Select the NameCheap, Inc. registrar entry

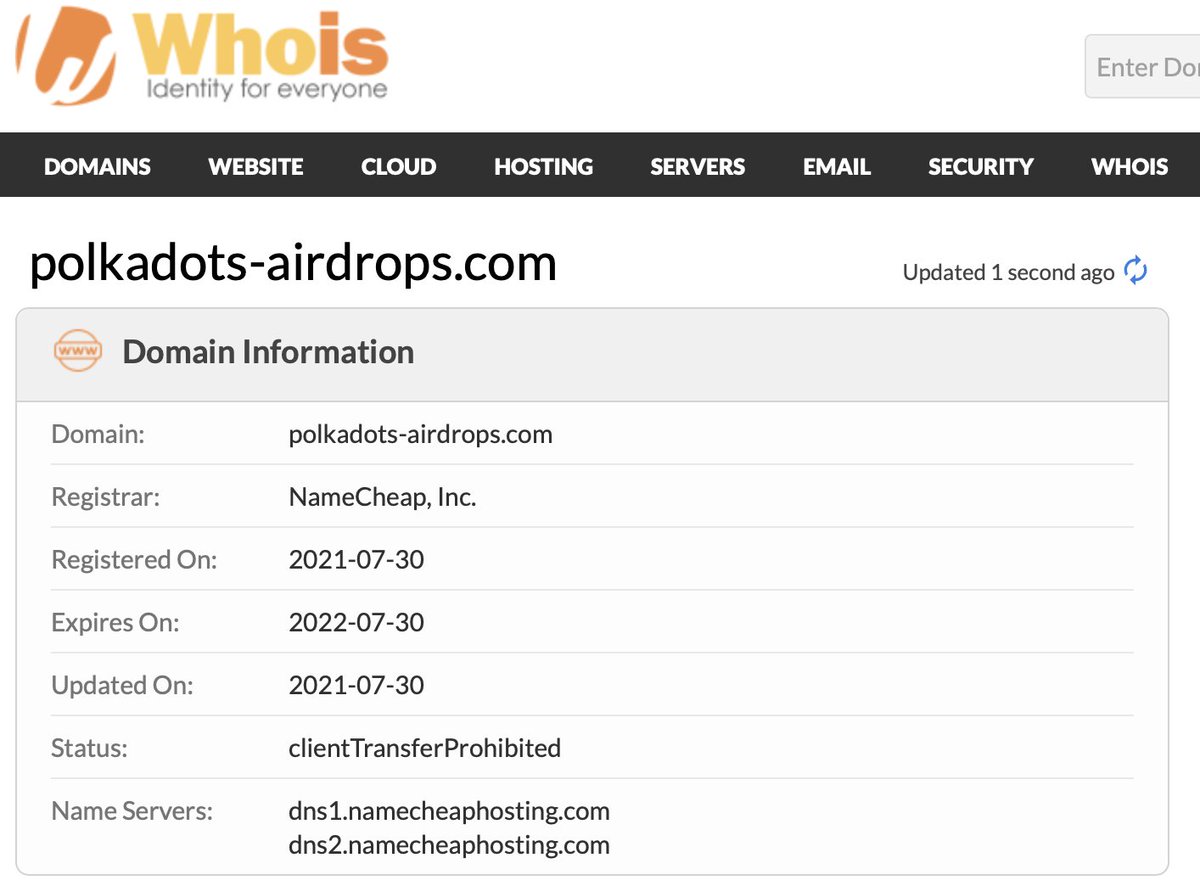(383, 497)
